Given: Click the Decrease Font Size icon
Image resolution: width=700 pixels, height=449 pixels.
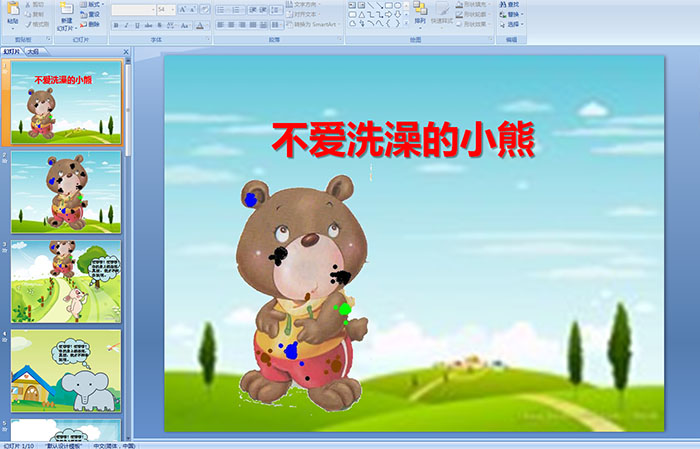Looking at the screenshot, I should (x=193, y=9).
